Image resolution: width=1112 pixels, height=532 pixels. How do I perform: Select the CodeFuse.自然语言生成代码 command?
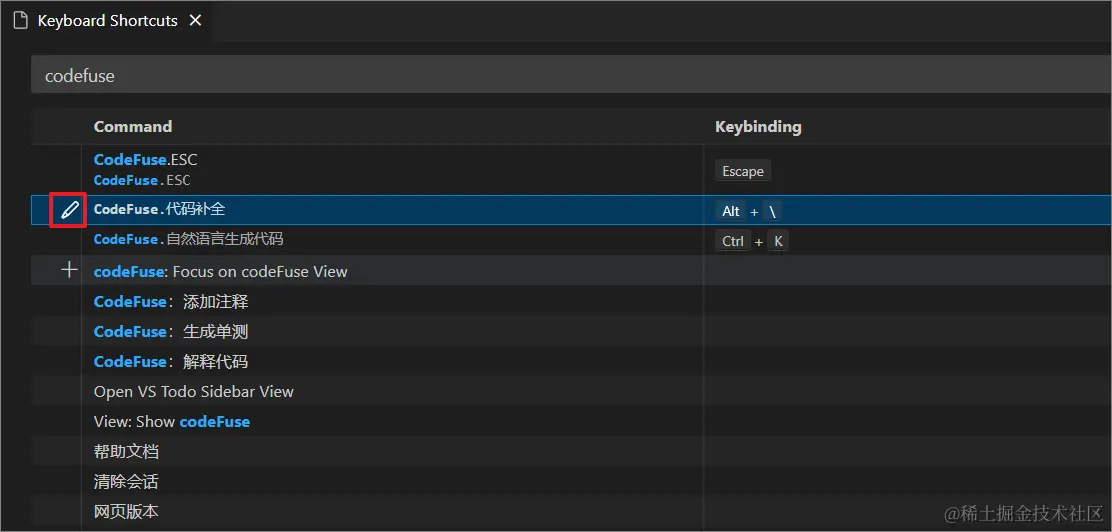[189, 240]
